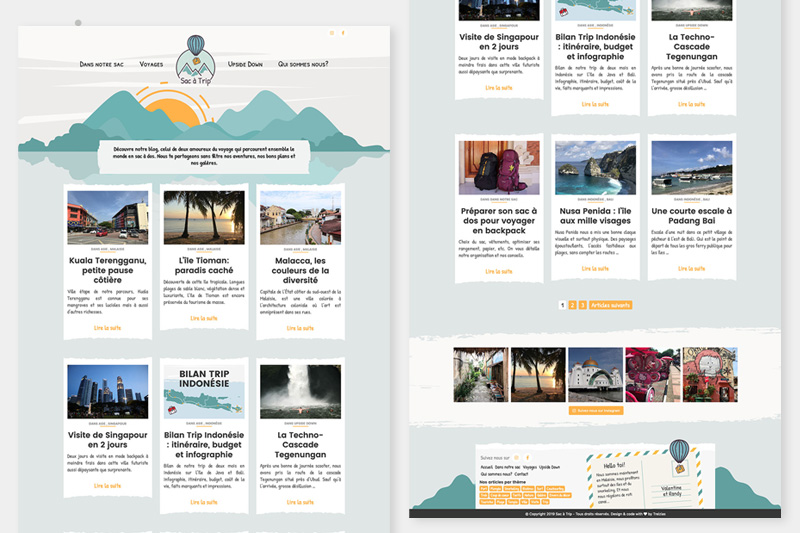Open Une courte escale à Padang Bai title
Image resolution: width=800 pixels, height=533 pixels.
[x=692, y=216]
